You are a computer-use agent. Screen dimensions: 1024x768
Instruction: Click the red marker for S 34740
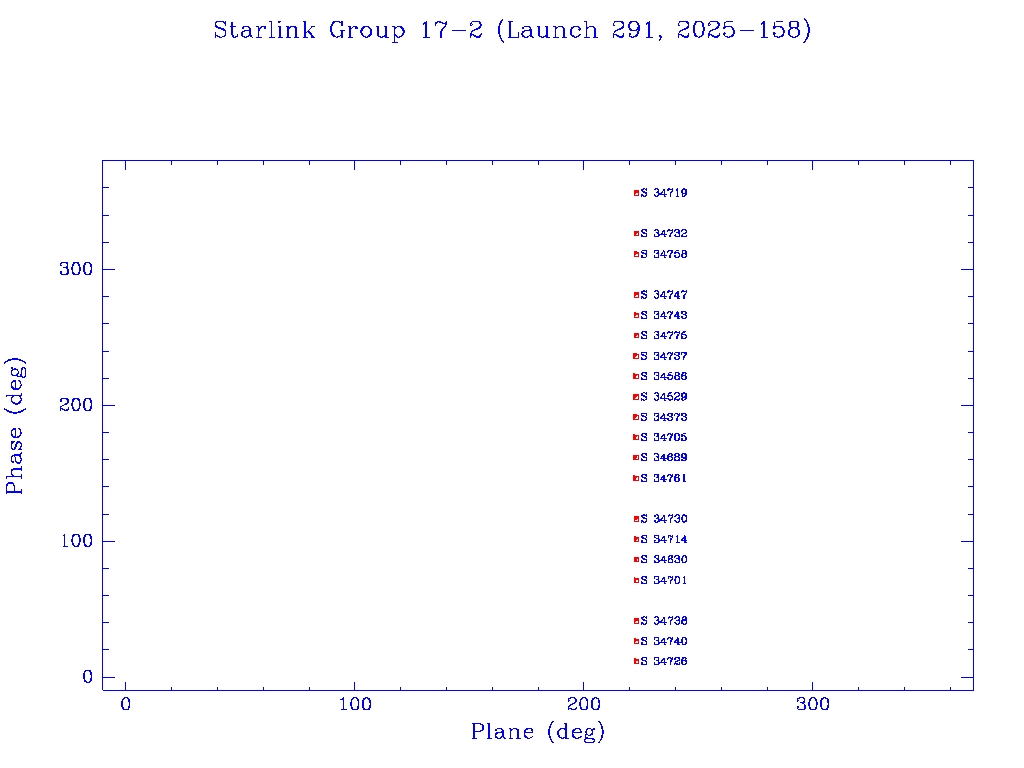pyautogui.click(x=636, y=641)
